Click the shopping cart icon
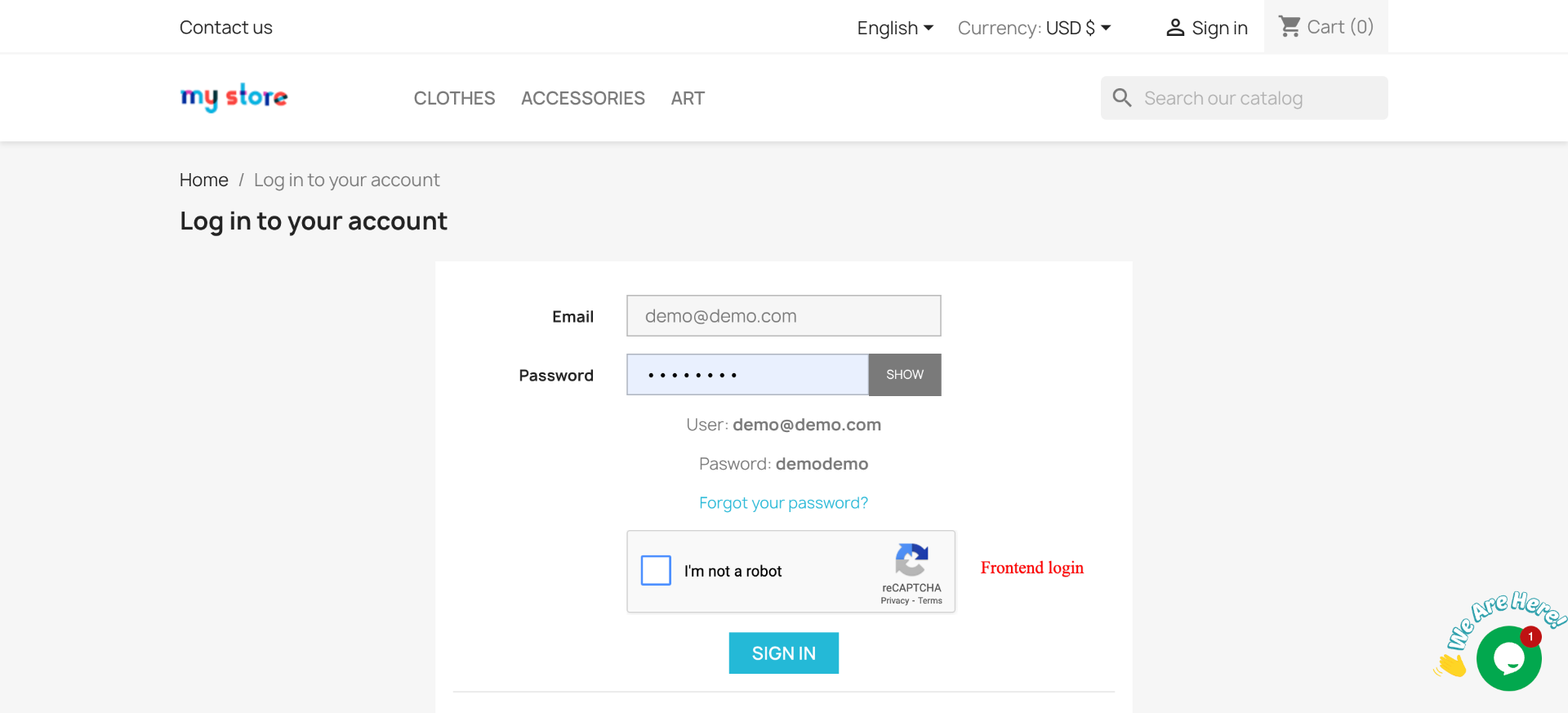This screenshot has width=1568, height=713. click(x=1290, y=27)
